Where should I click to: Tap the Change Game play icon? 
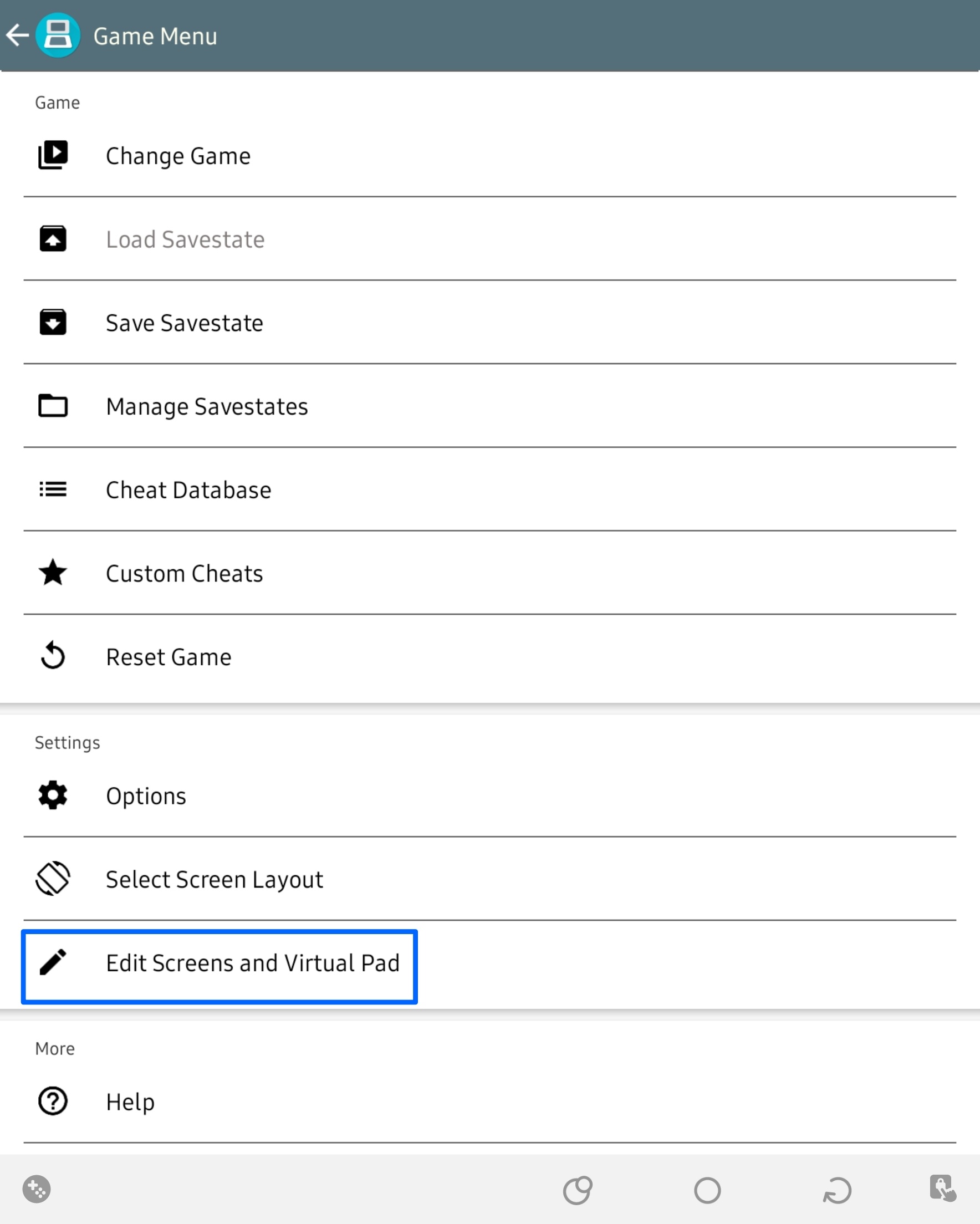[53, 155]
